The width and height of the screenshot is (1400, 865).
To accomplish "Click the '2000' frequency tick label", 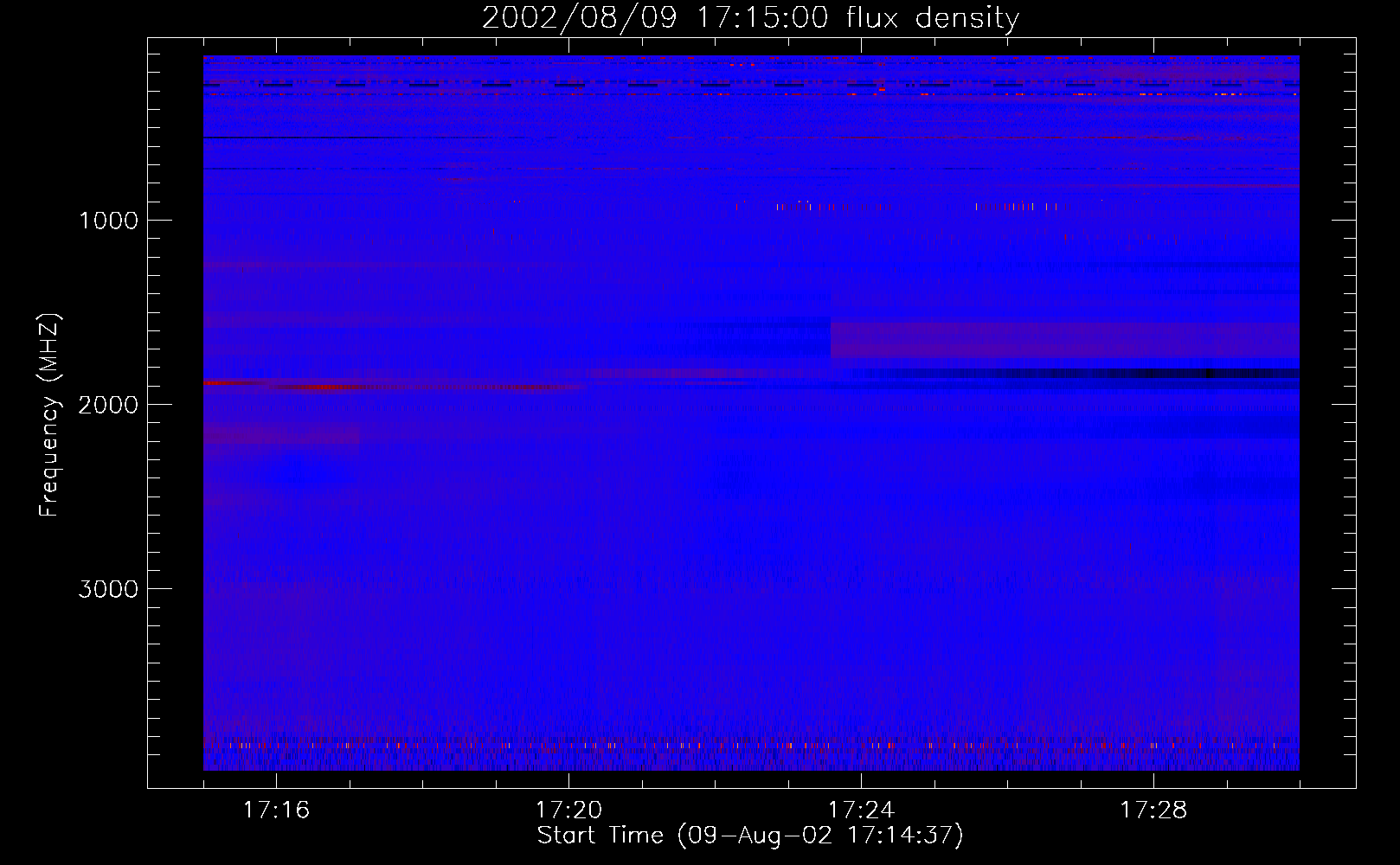I will click(x=108, y=405).
